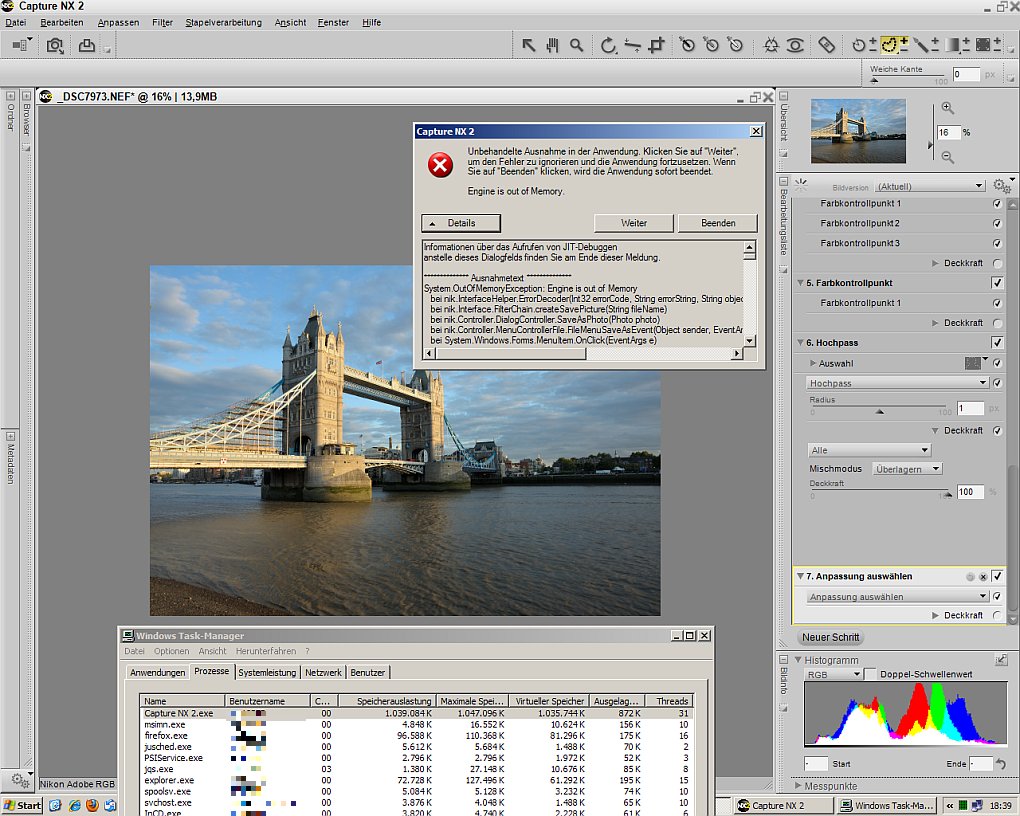Toggle the Auswahl row checkbox

(997, 363)
